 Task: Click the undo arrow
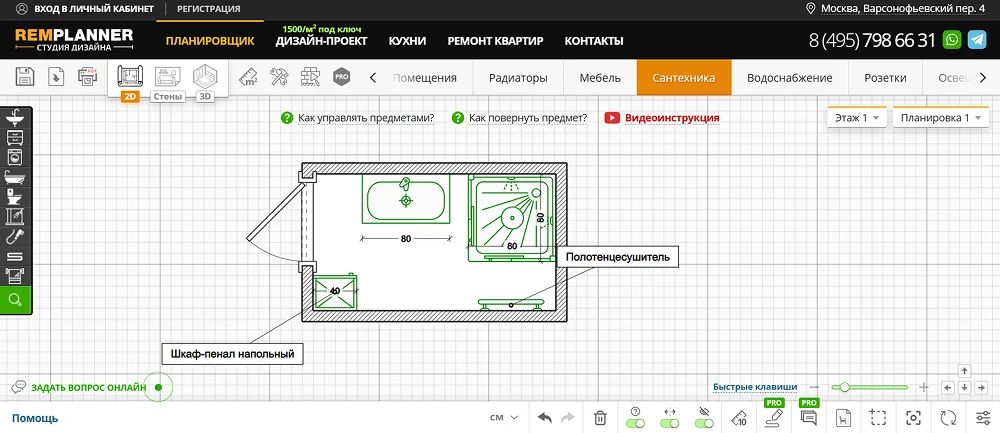(545, 417)
